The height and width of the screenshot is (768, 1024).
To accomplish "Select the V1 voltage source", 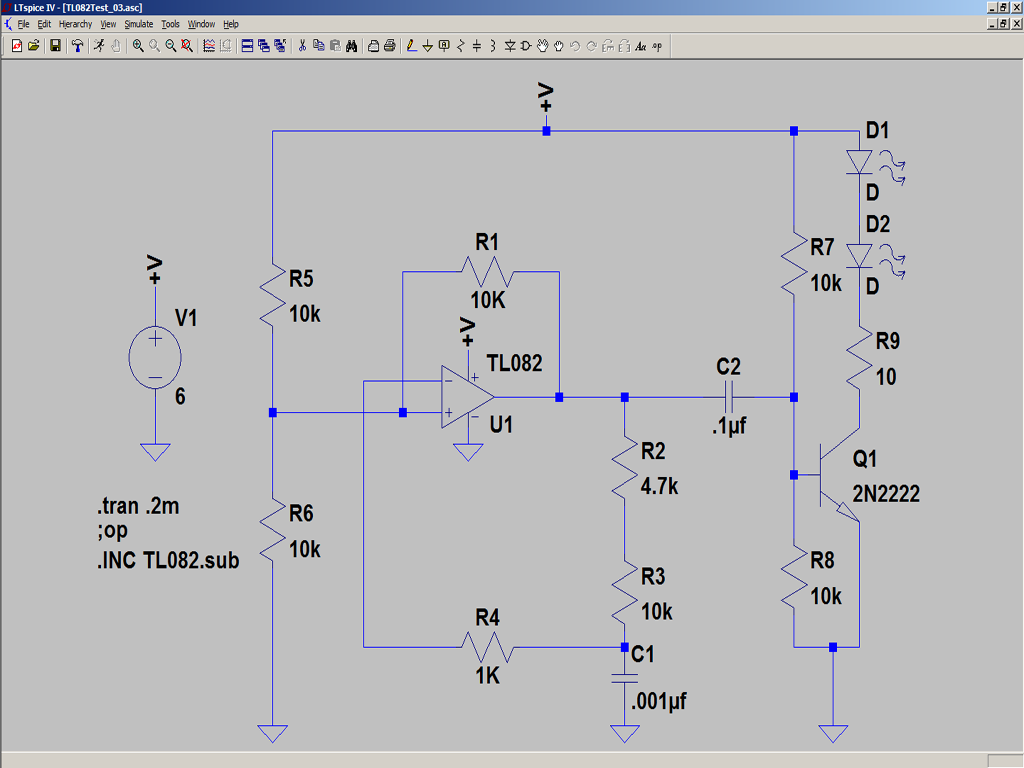I will point(155,358).
